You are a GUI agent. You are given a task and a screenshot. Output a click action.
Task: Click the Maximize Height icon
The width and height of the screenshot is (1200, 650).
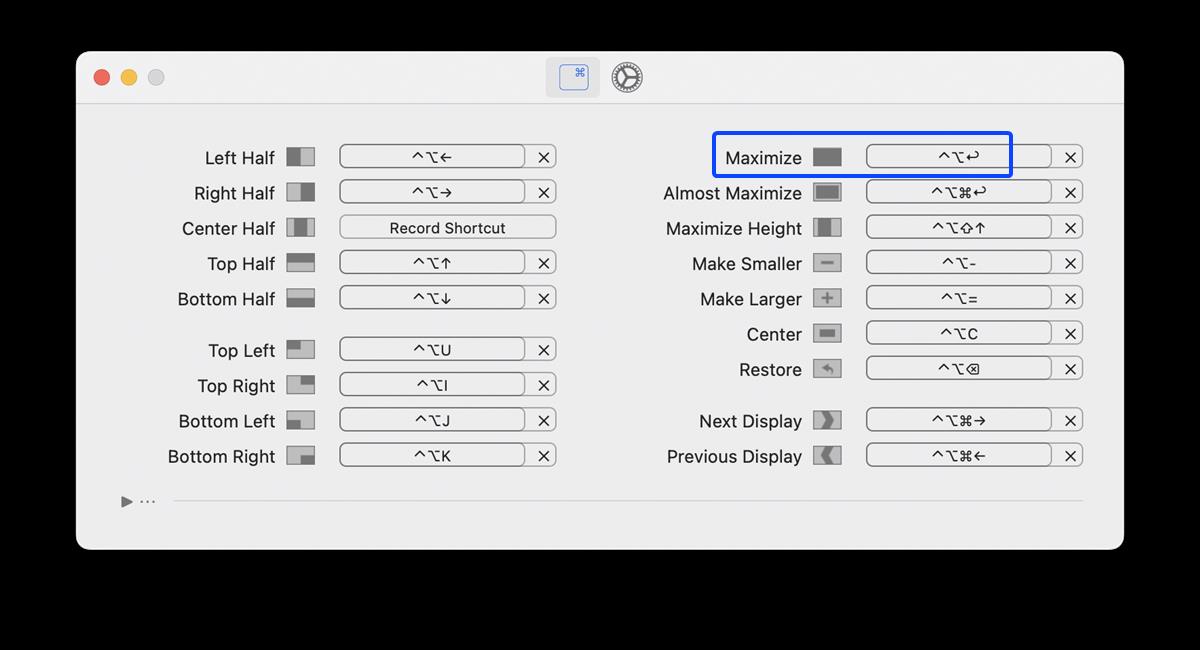tap(827, 227)
